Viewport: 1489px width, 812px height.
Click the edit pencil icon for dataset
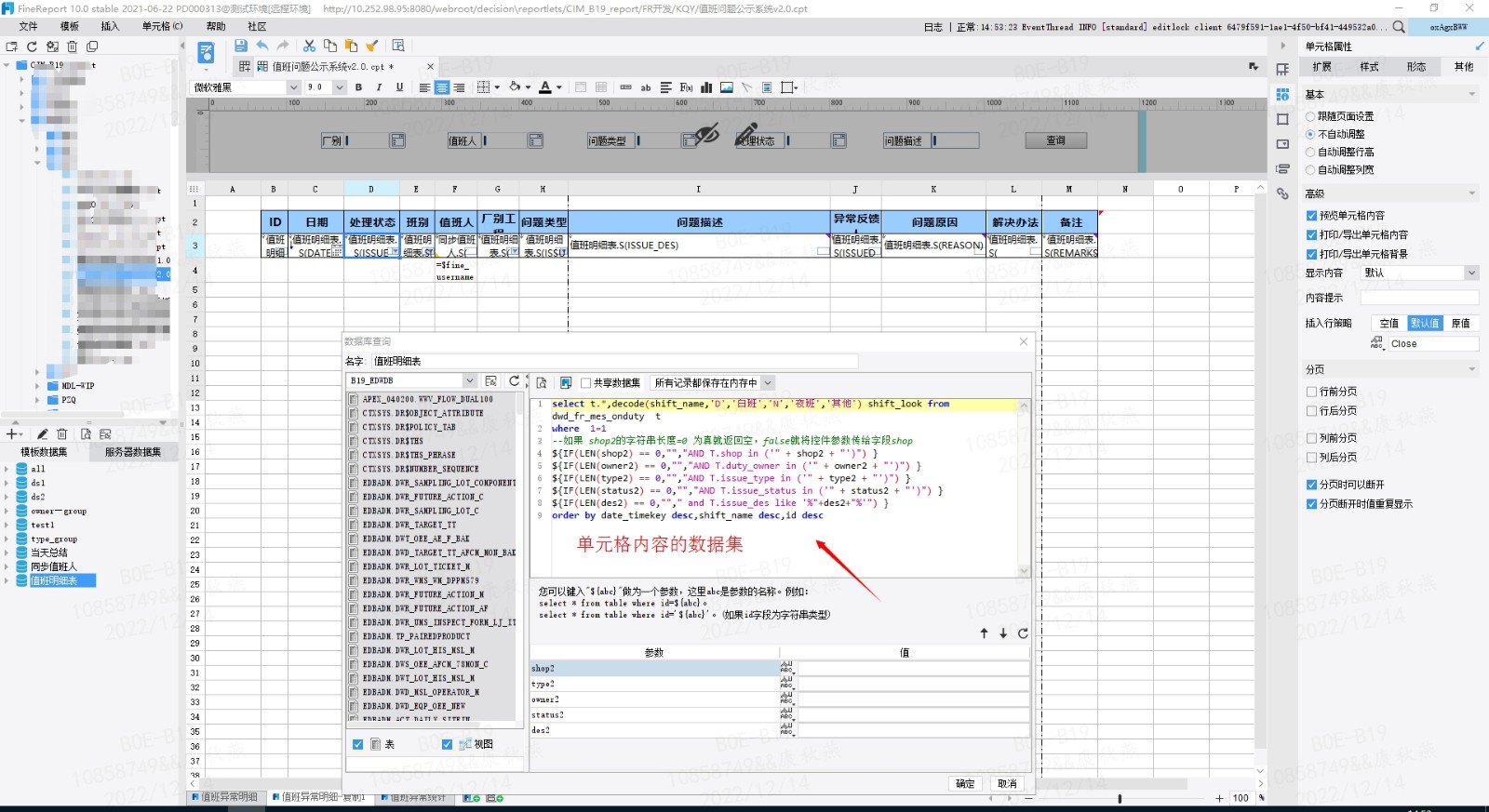[42, 433]
